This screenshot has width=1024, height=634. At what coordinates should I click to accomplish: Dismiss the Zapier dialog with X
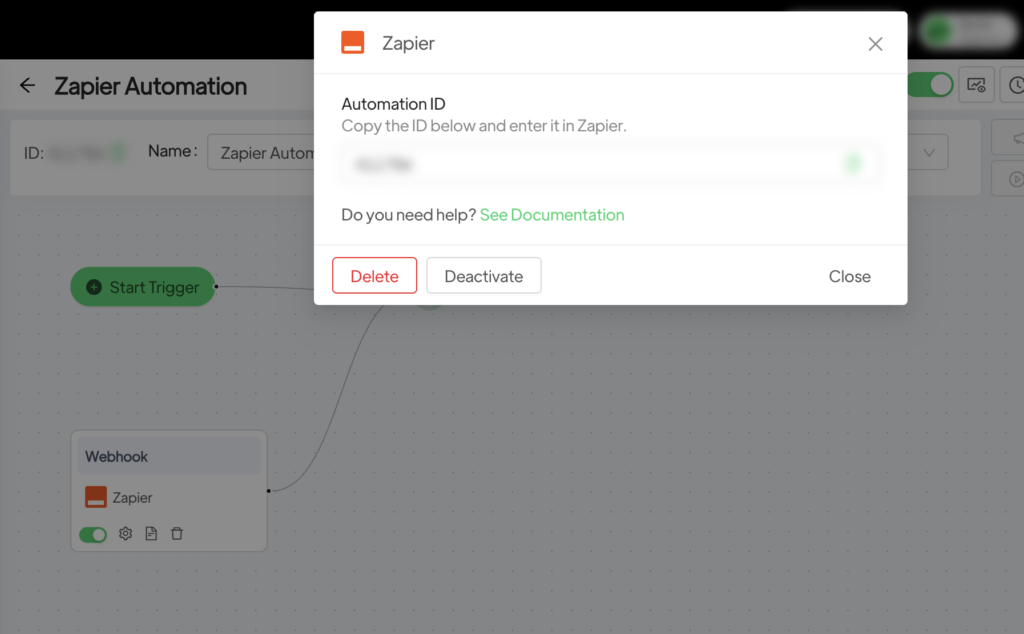(x=875, y=44)
